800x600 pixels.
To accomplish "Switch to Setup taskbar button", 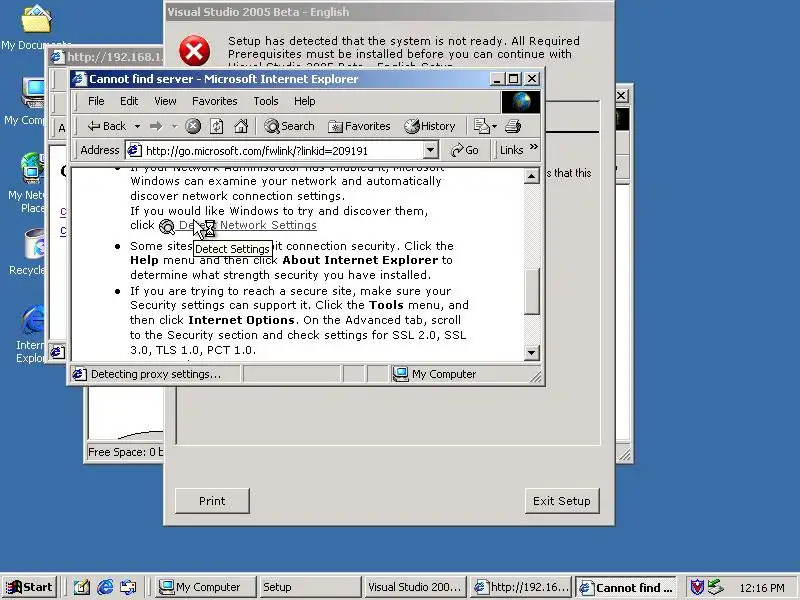I will coord(310,587).
